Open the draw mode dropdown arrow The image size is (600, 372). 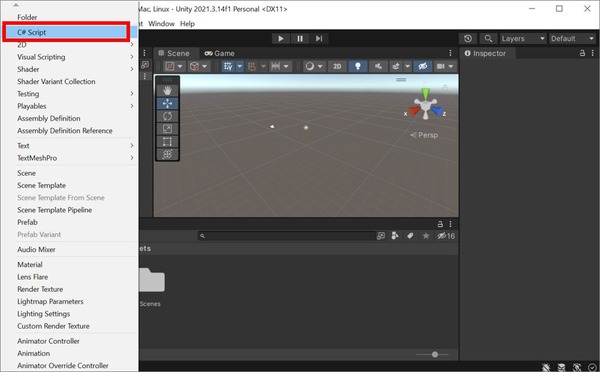(320, 66)
